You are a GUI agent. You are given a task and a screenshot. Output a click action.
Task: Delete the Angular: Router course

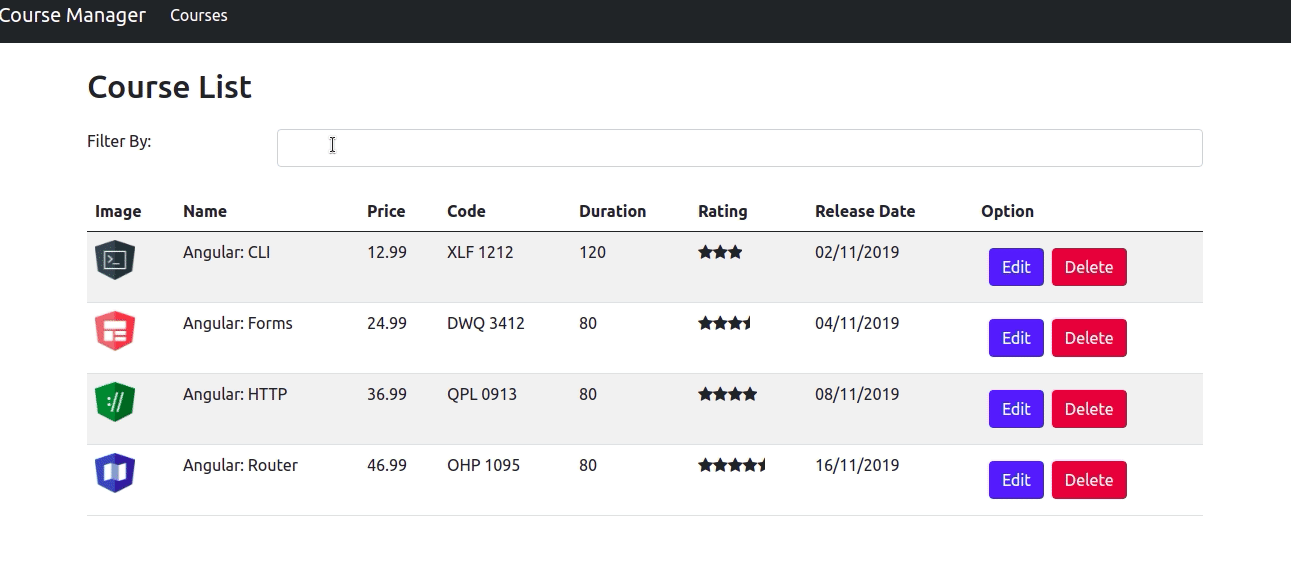click(x=1089, y=480)
